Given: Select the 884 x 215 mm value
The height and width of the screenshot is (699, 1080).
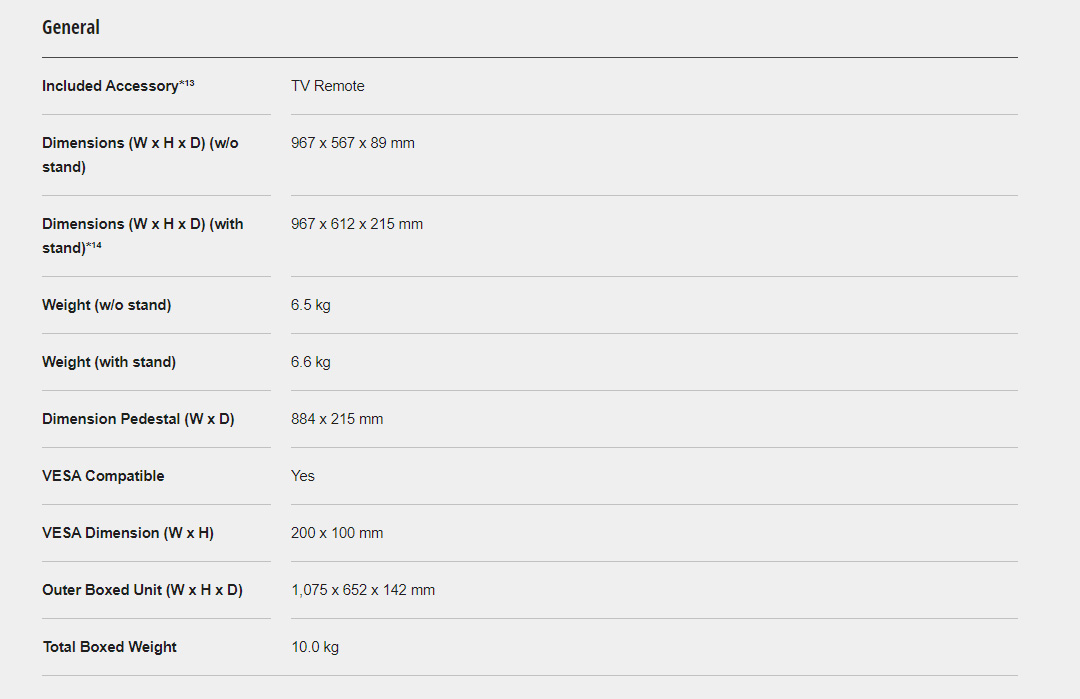Looking at the screenshot, I should click(x=337, y=419).
